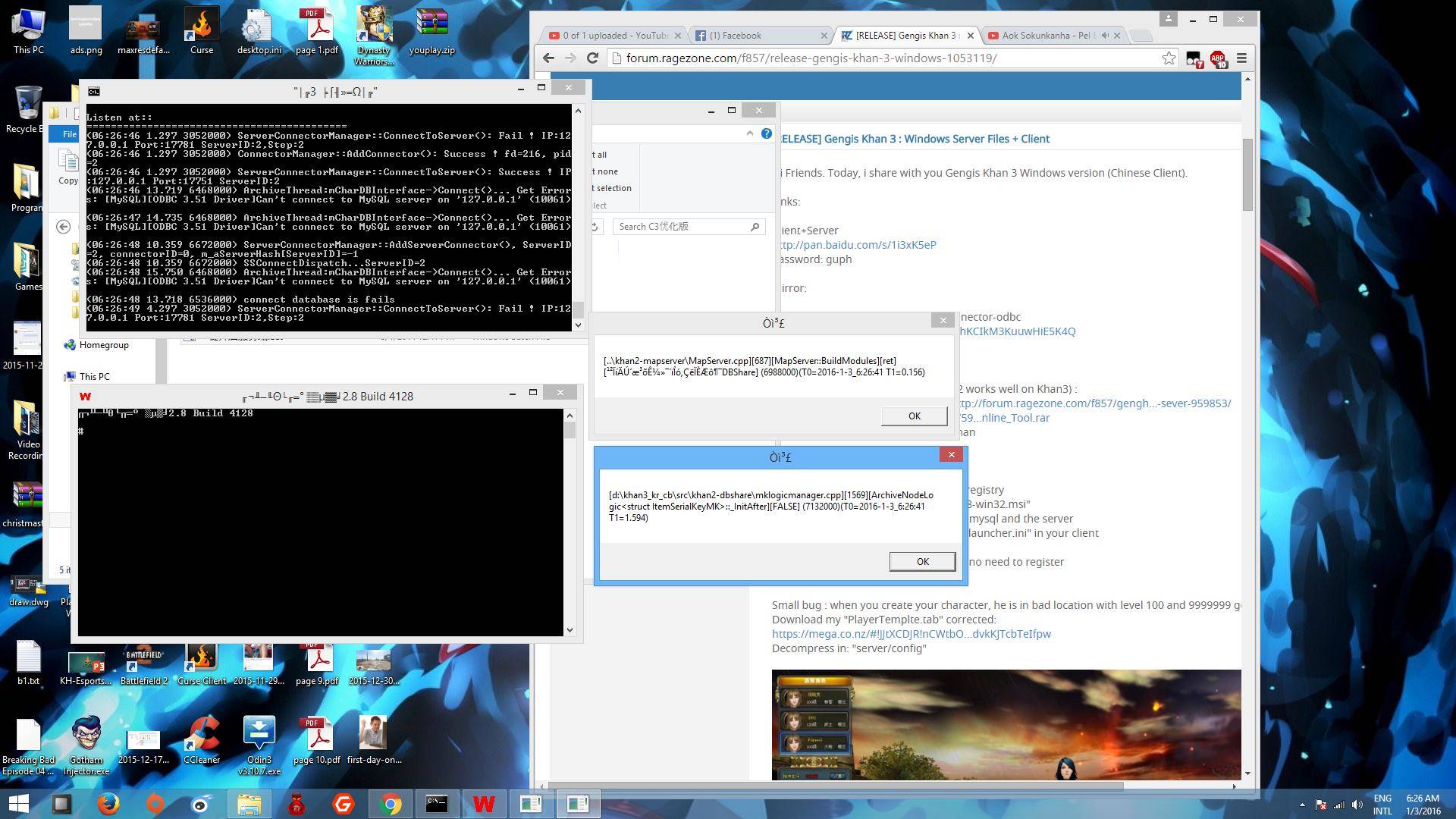Open the Gengis Khan 3 thread title link
The width and height of the screenshot is (1456, 819).
click(915, 139)
